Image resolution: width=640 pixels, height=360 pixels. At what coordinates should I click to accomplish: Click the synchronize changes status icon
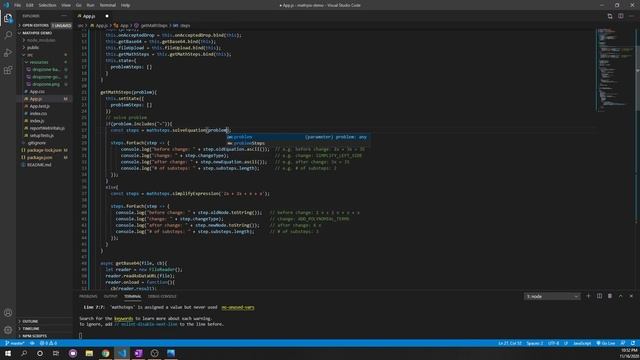[x=32, y=343]
